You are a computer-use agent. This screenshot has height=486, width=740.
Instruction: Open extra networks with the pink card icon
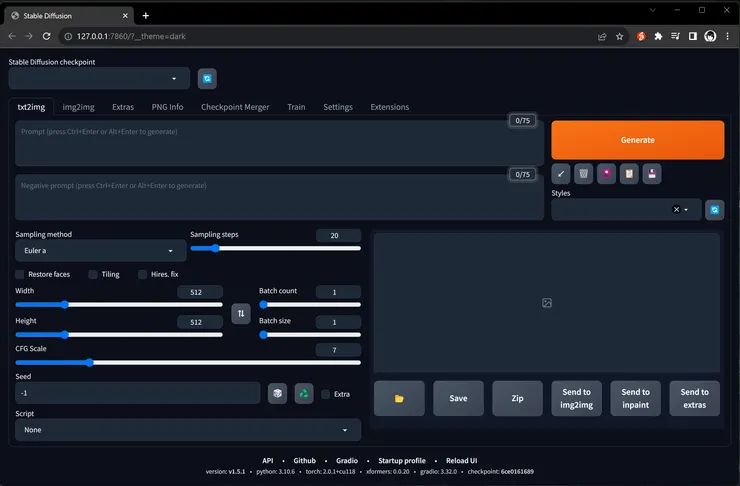tap(606, 174)
